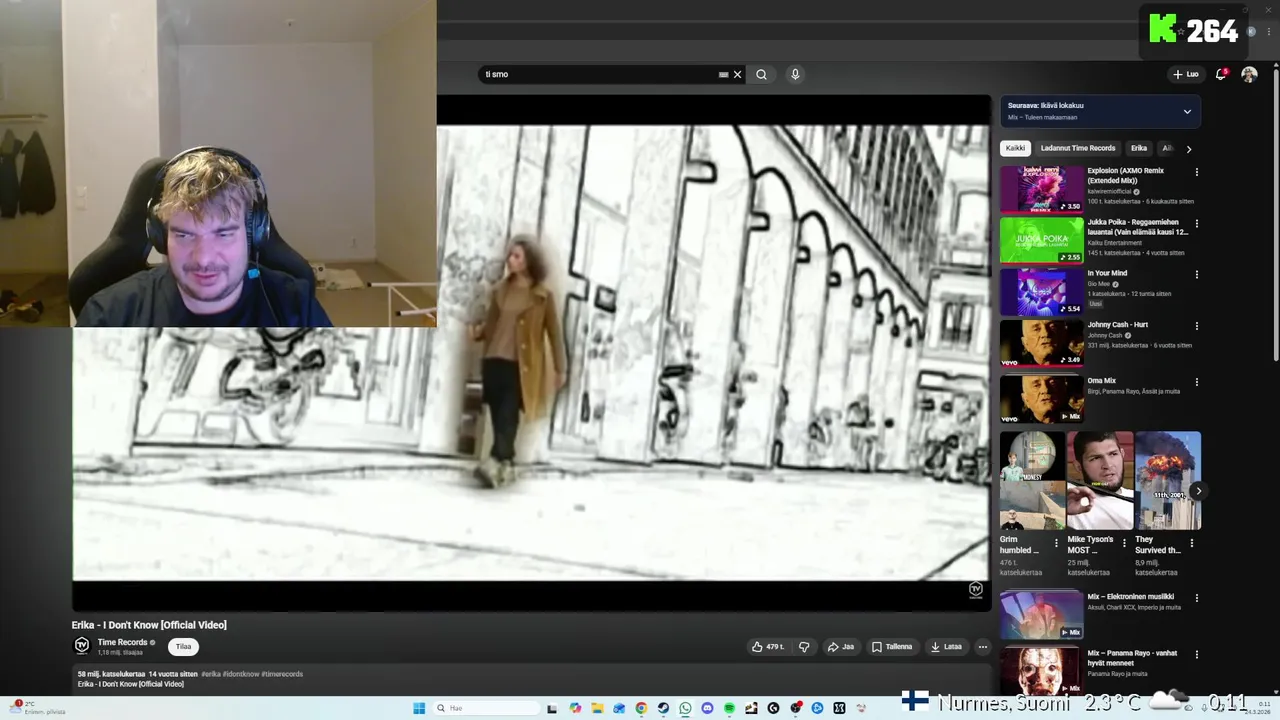The width and height of the screenshot is (1280, 720).
Task: Click the #timerecords hashtag
Action: 282,674
